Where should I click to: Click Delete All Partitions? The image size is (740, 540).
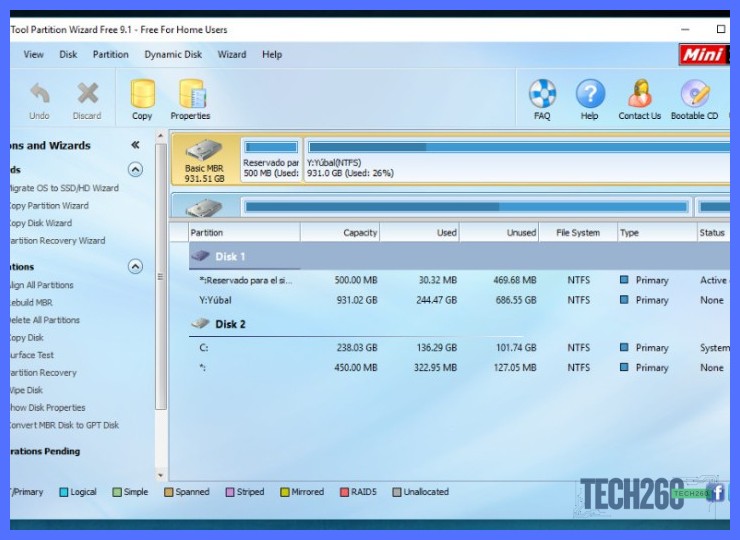point(45,320)
